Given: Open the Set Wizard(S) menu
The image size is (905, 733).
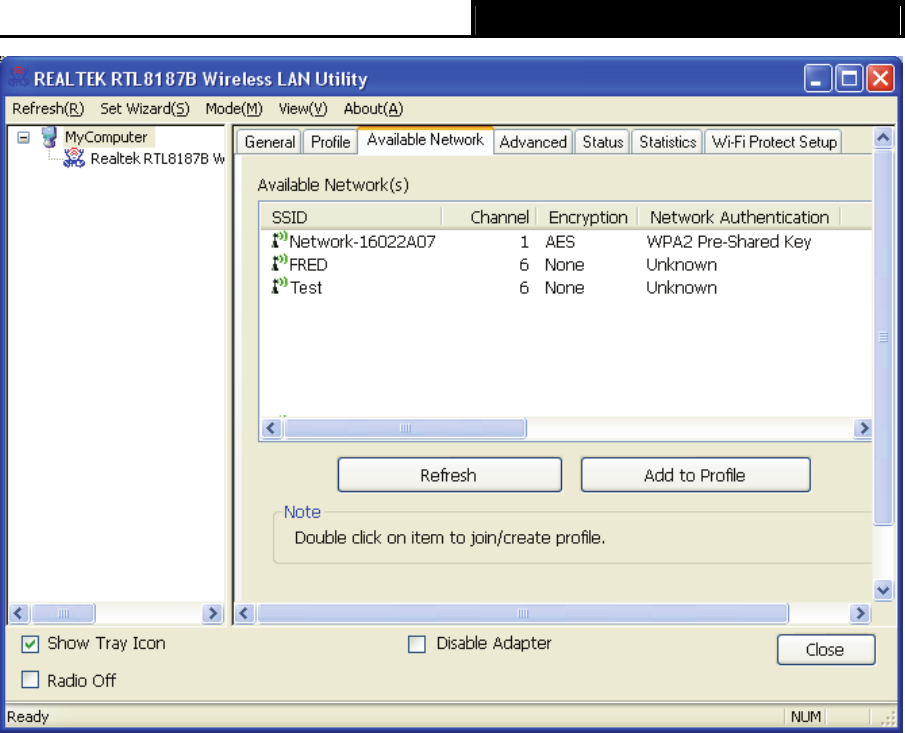Looking at the screenshot, I should [145, 109].
